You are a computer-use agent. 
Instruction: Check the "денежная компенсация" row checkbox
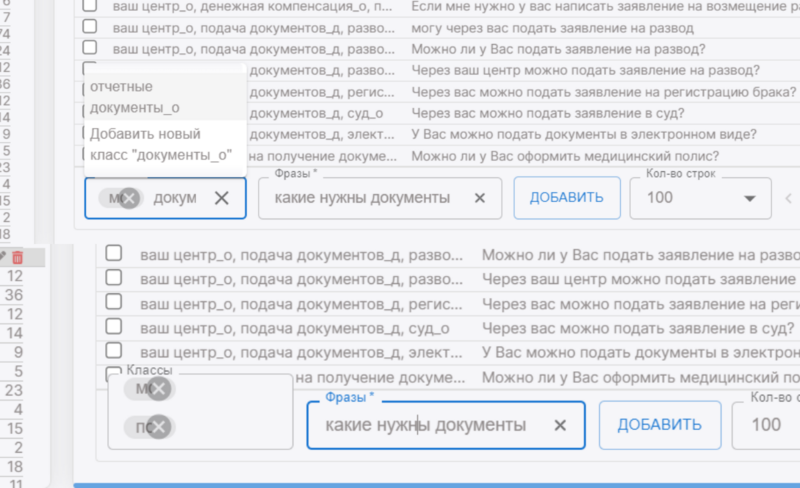[x=90, y=6]
